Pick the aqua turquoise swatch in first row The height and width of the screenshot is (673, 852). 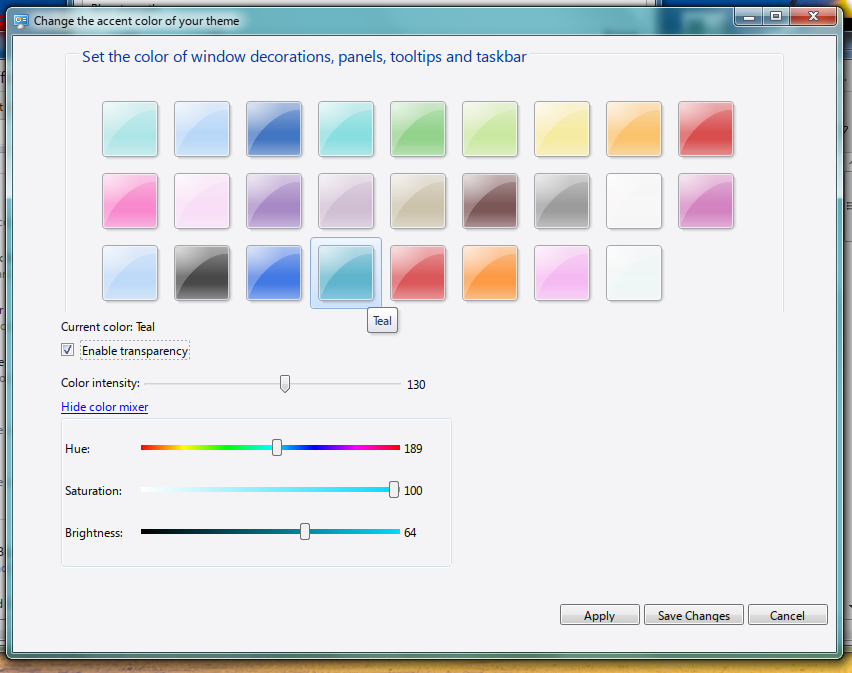point(346,129)
